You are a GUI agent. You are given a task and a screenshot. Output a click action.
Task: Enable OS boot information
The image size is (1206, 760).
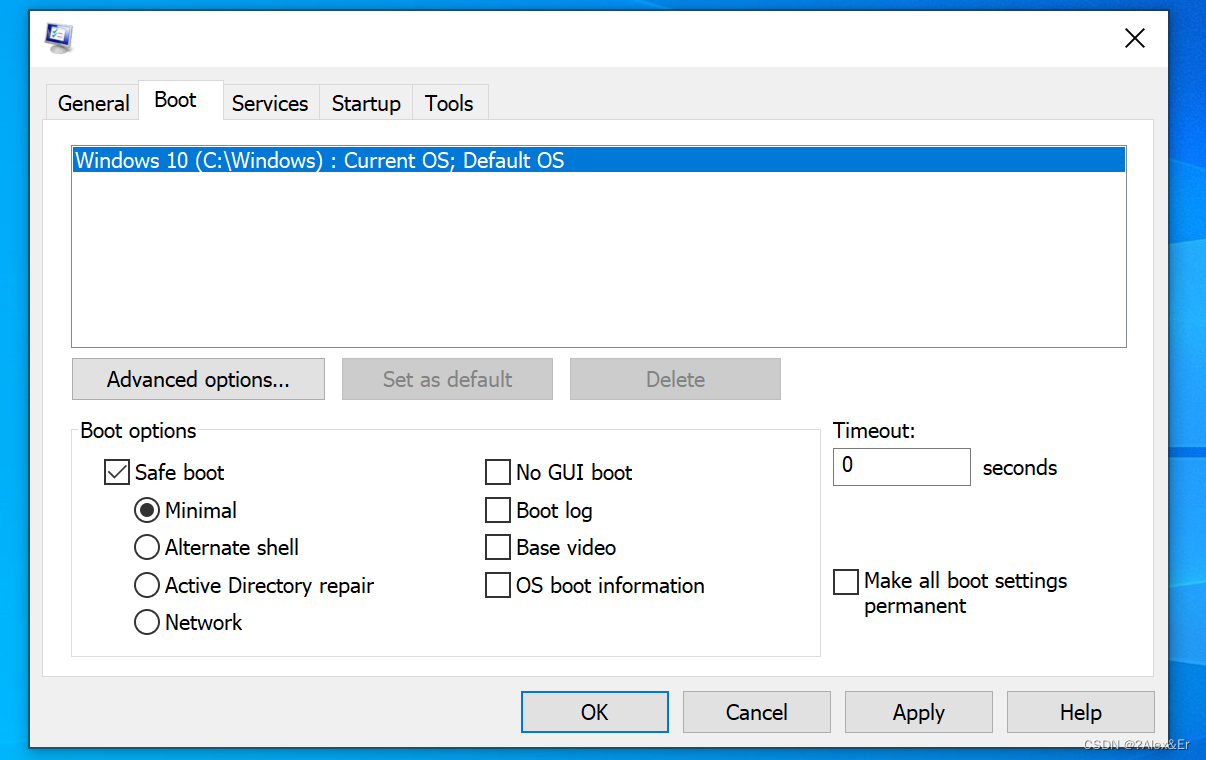click(498, 585)
